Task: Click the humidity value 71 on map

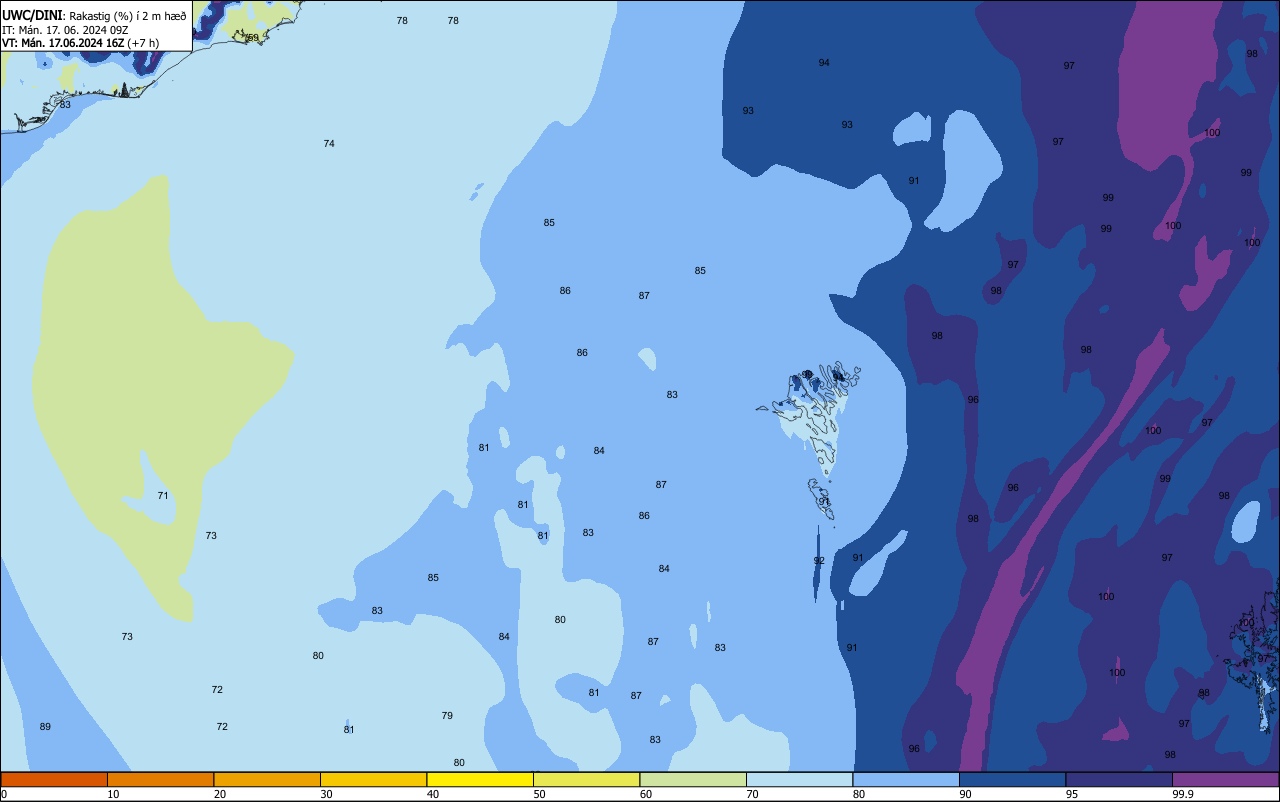Action: point(163,496)
